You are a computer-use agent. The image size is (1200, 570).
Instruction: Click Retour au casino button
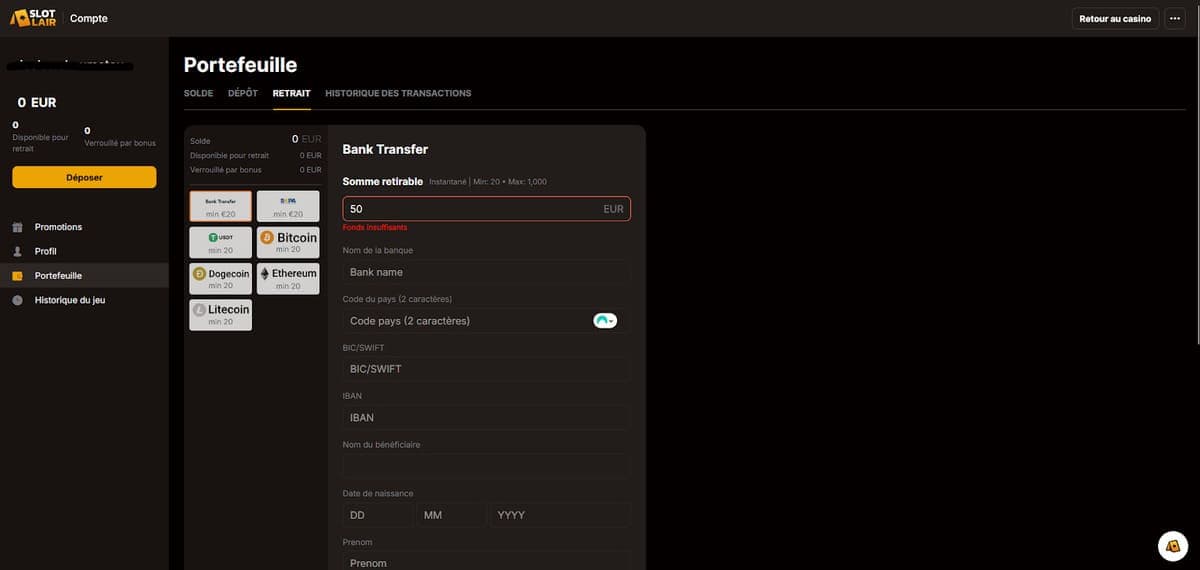1115,19
